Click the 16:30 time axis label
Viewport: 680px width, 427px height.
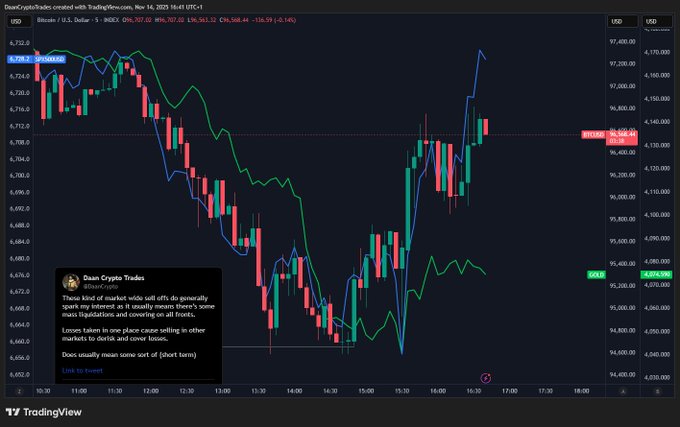(x=474, y=391)
